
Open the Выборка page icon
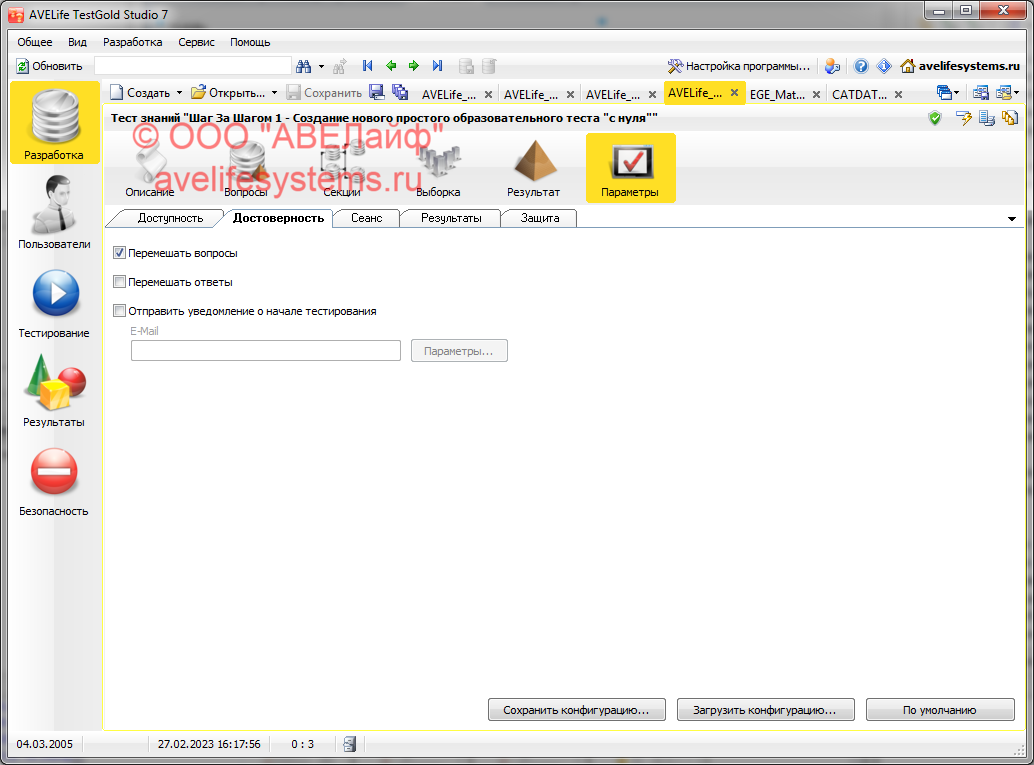click(438, 168)
